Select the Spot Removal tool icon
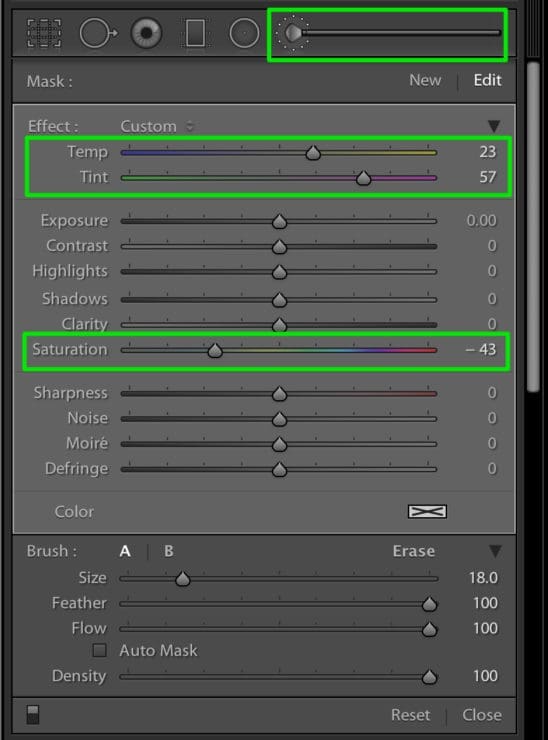This screenshot has height=740, width=548. click(98, 33)
